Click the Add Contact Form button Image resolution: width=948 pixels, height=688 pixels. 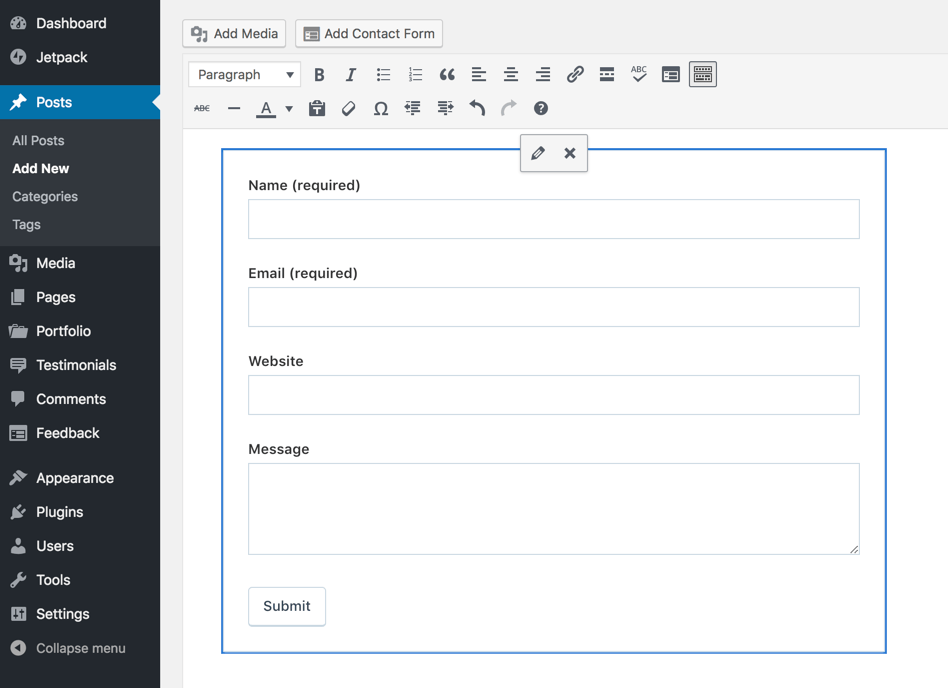368,33
